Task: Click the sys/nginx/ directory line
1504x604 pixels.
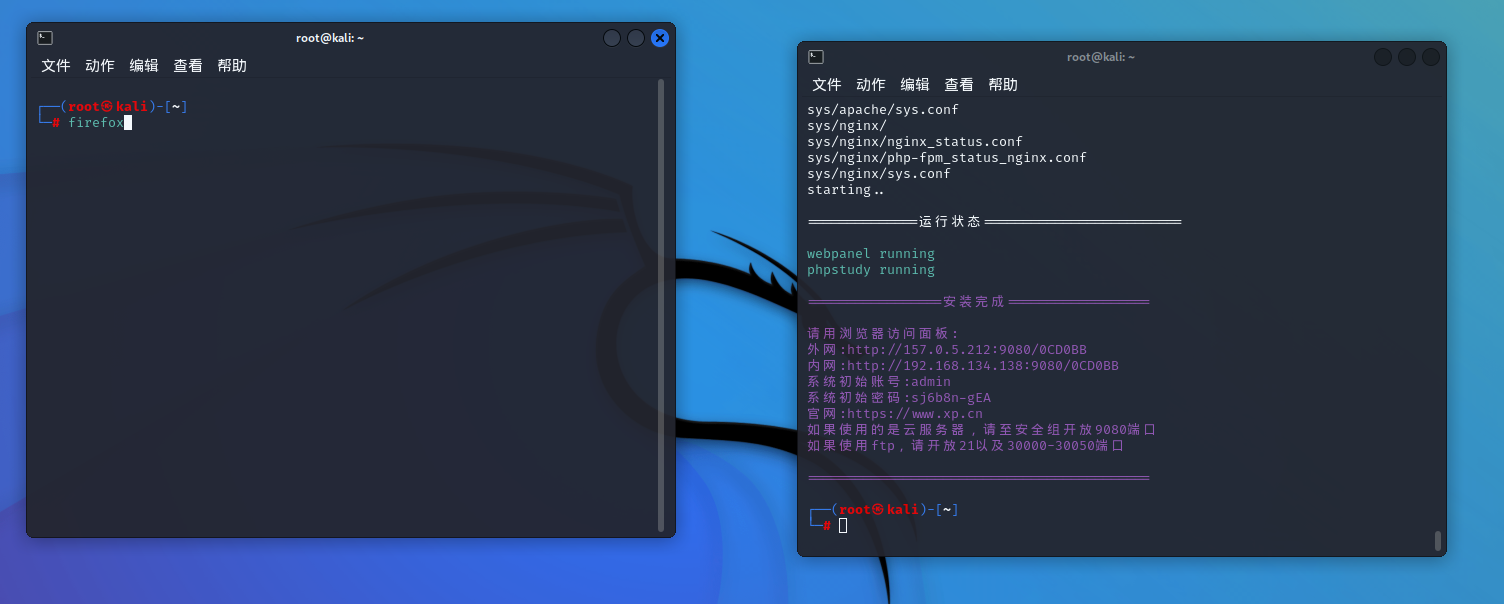Action: (847, 126)
